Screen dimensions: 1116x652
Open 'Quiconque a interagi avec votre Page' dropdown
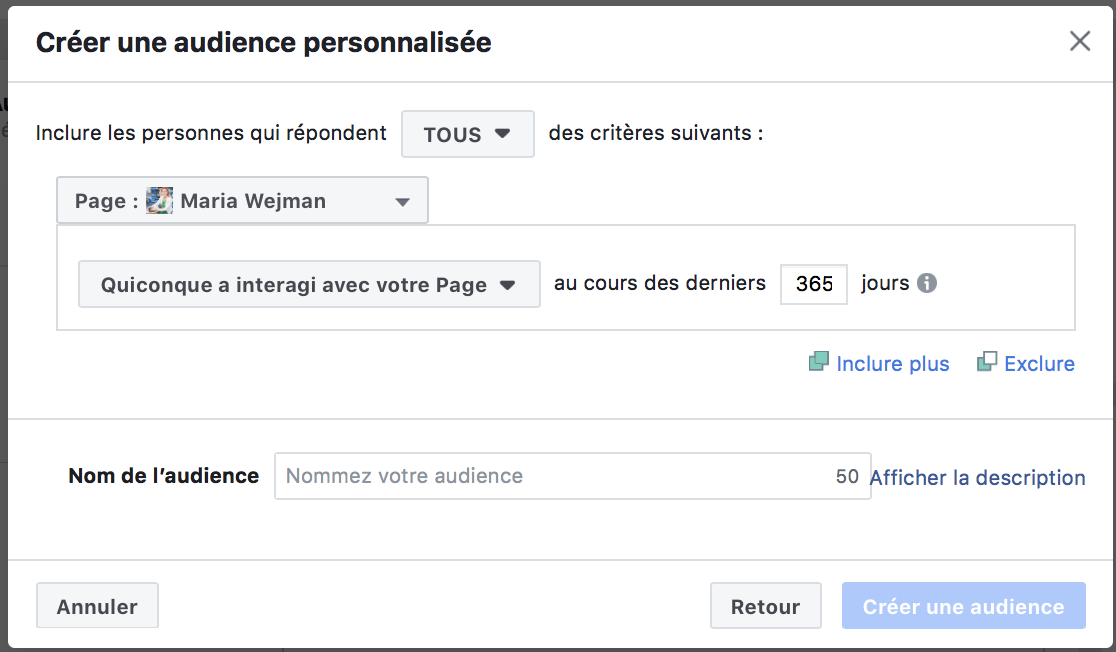click(308, 285)
